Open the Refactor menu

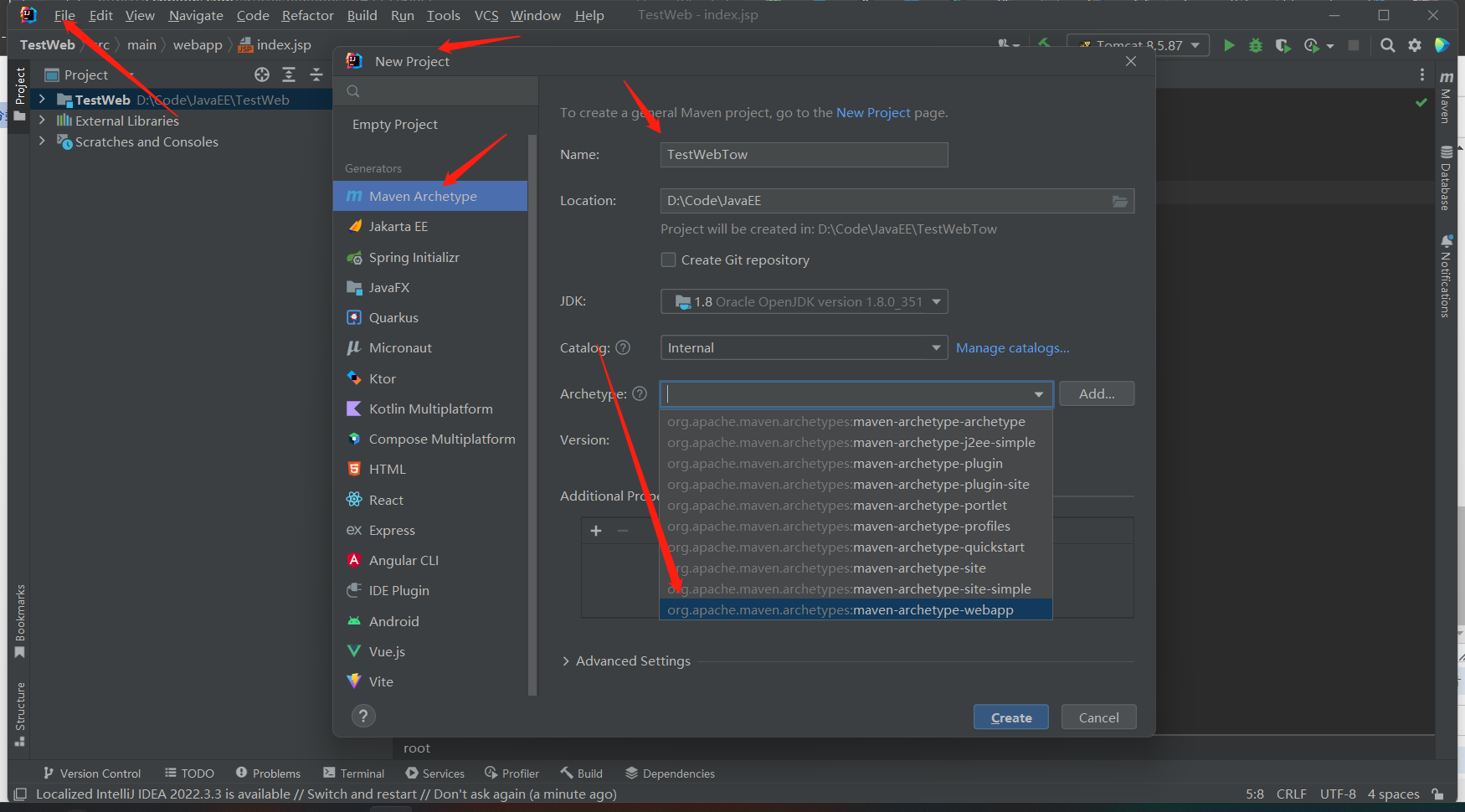tap(307, 15)
